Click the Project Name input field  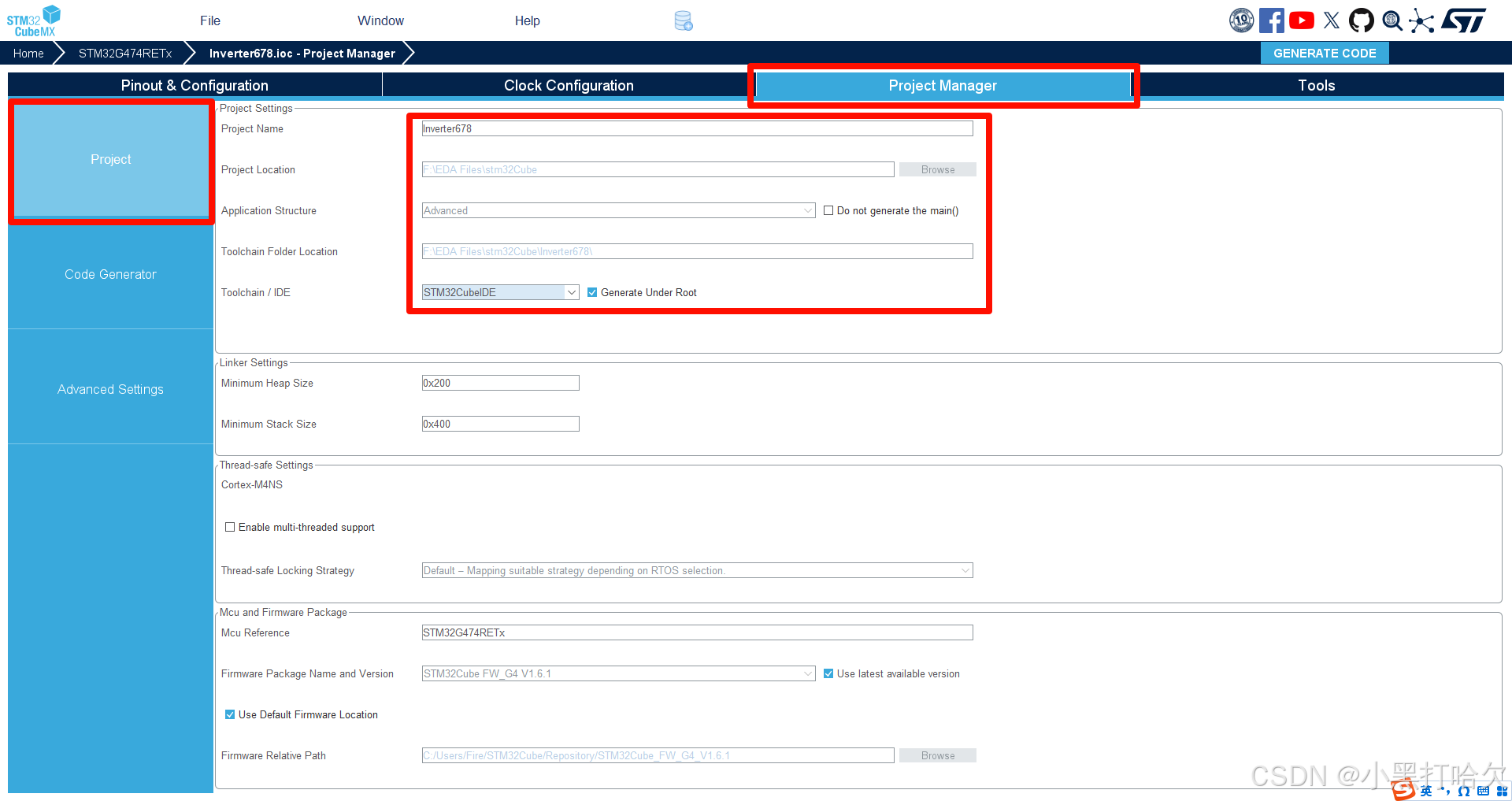[698, 128]
